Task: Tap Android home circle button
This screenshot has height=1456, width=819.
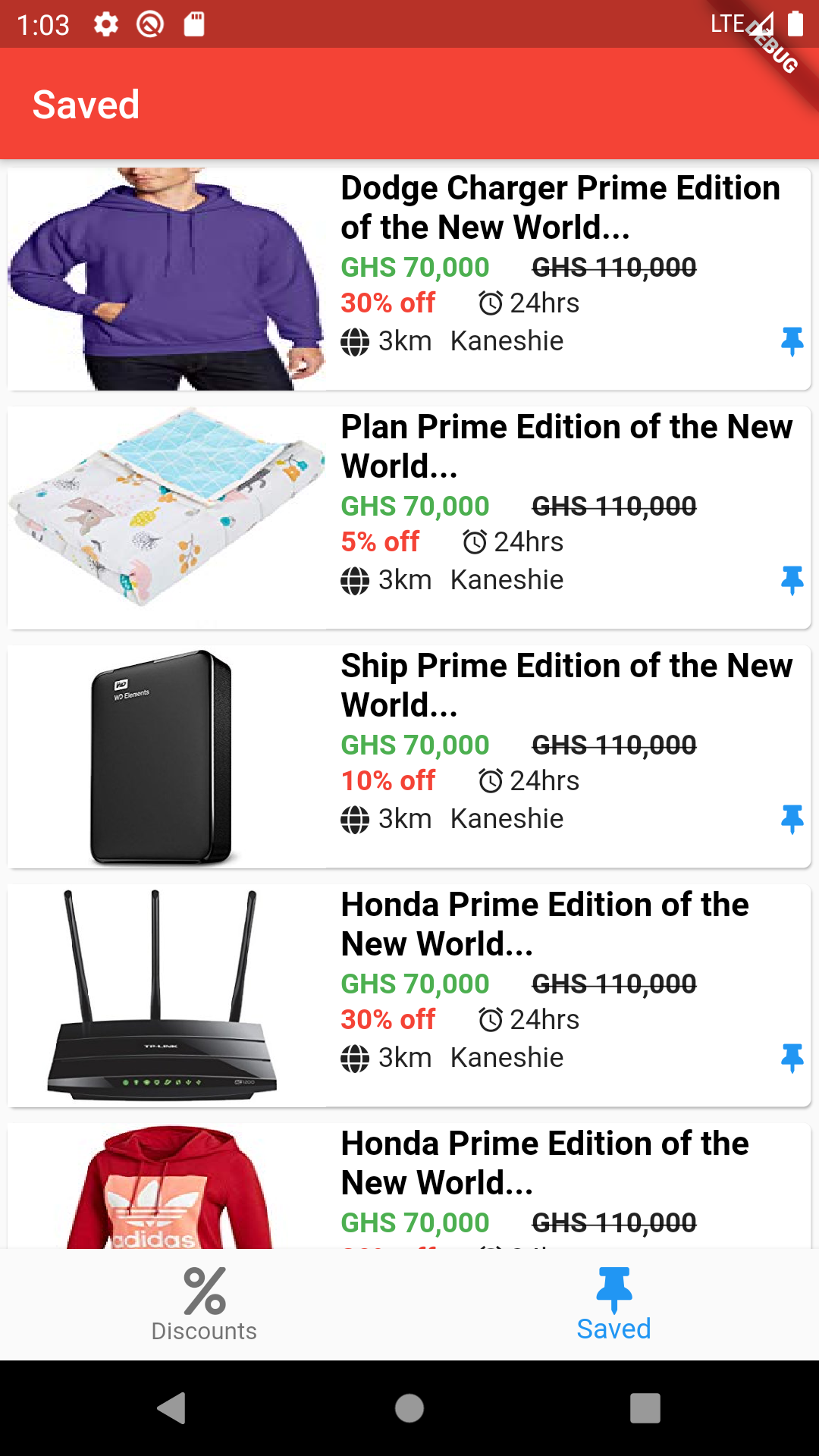Action: point(409,1408)
